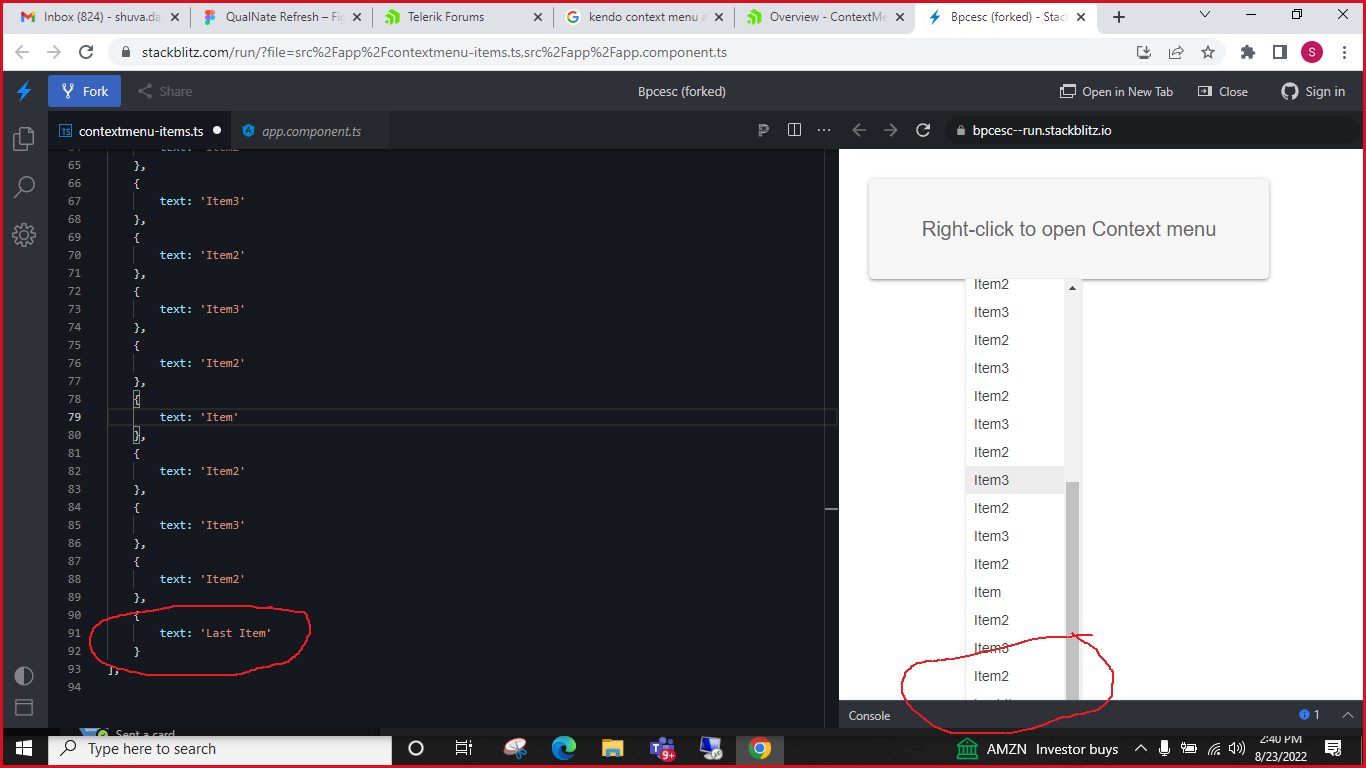The image size is (1366, 768).
Task: Click the Share button in StackBlitz header
Action: tap(165, 91)
